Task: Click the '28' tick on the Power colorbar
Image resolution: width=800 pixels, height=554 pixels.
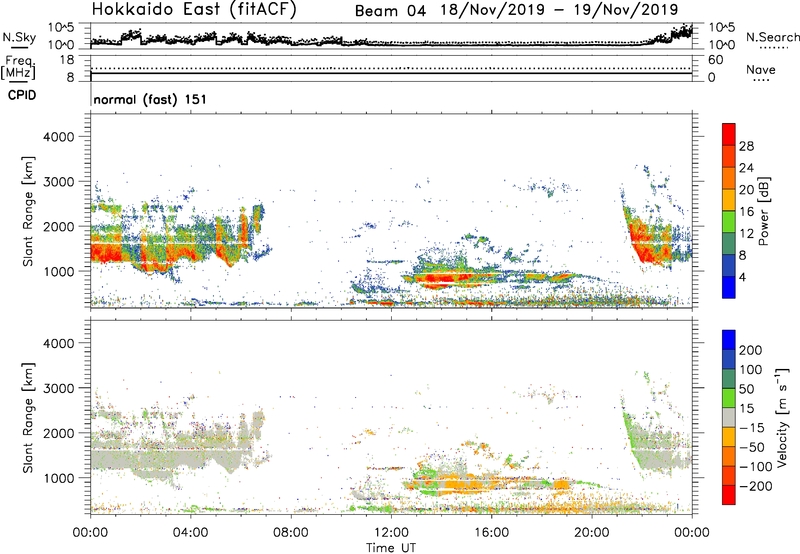Action: (746, 146)
